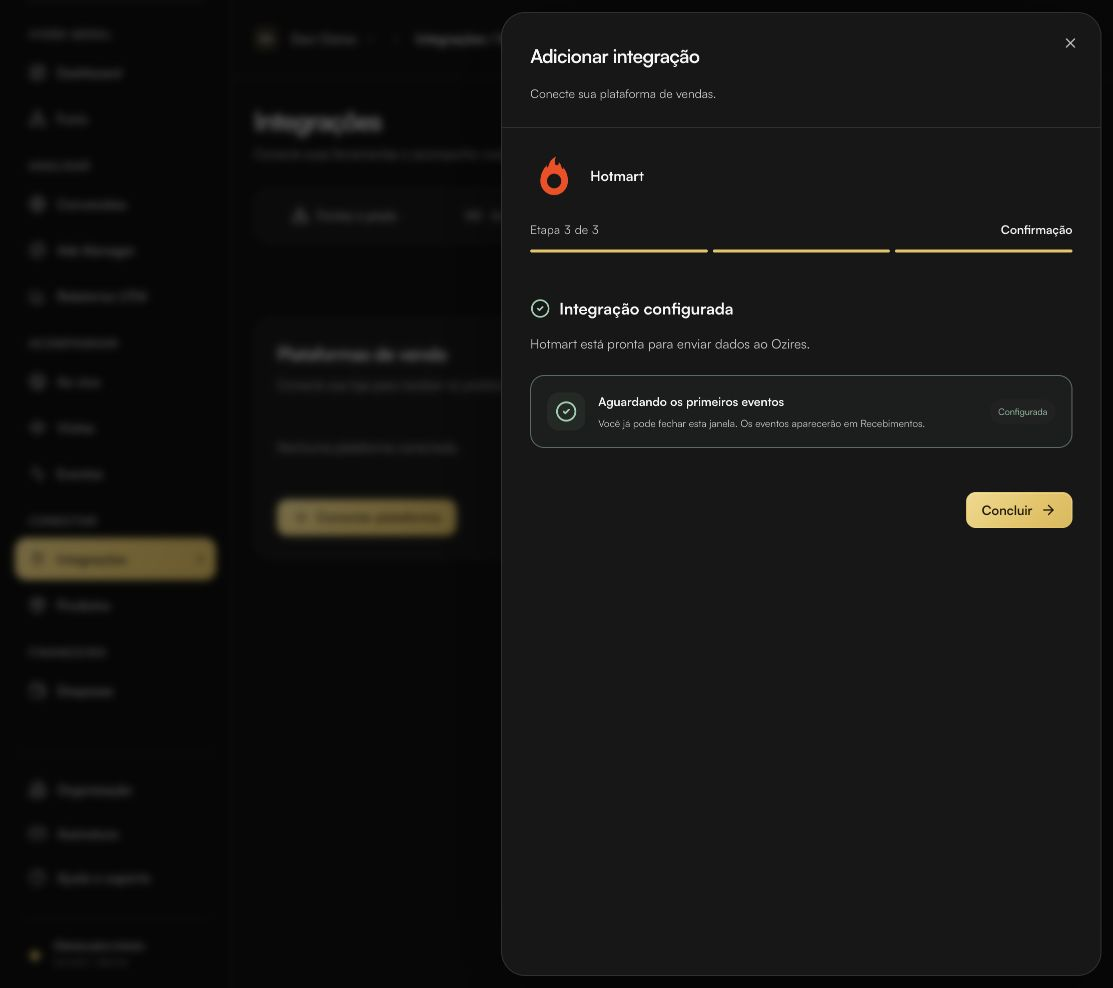Click the first step progress bar segment
Image resolution: width=1113 pixels, height=988 pixels.
tap(618, 251)
